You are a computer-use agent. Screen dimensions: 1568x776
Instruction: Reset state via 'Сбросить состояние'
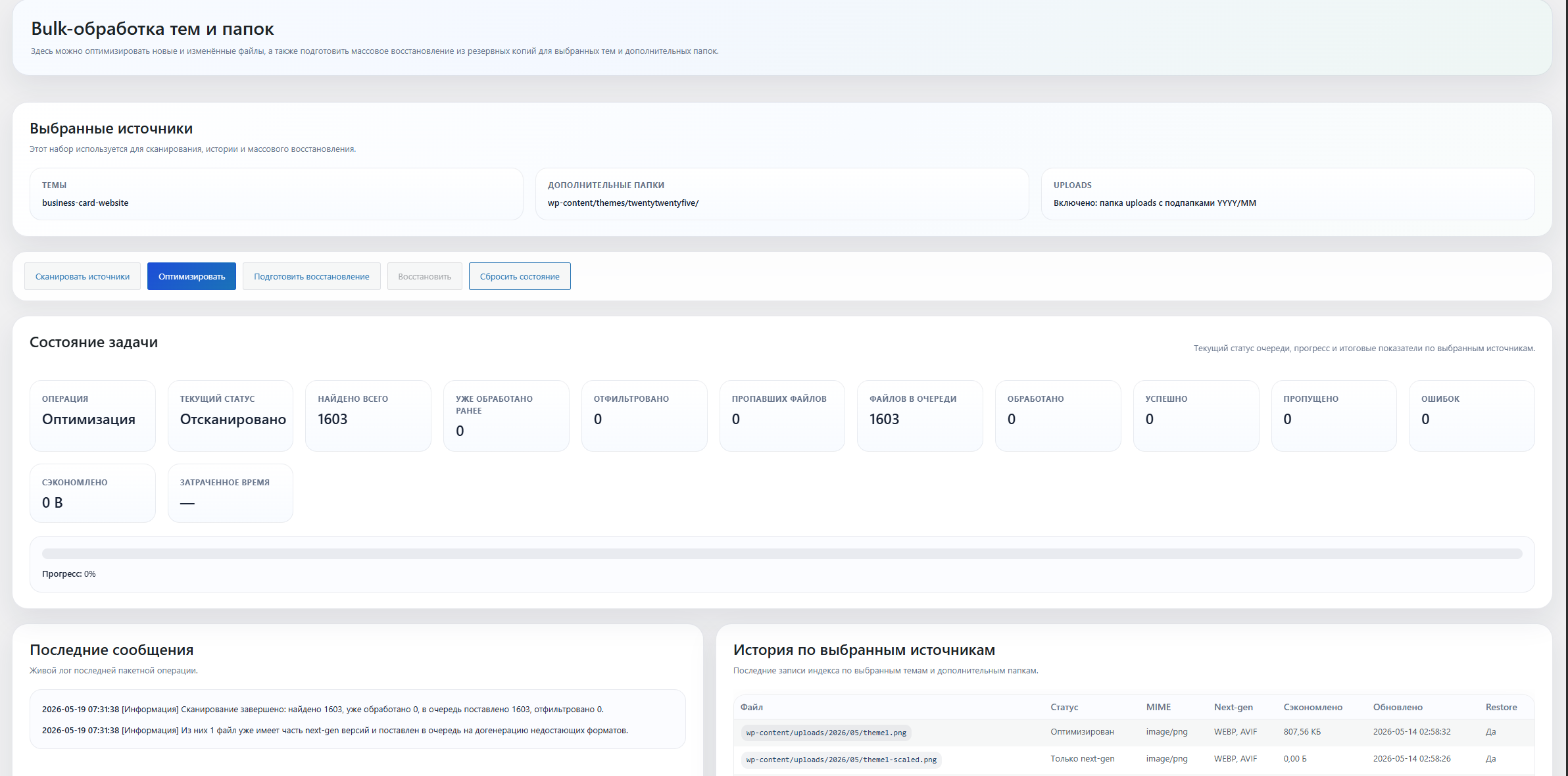coord(520,276)
